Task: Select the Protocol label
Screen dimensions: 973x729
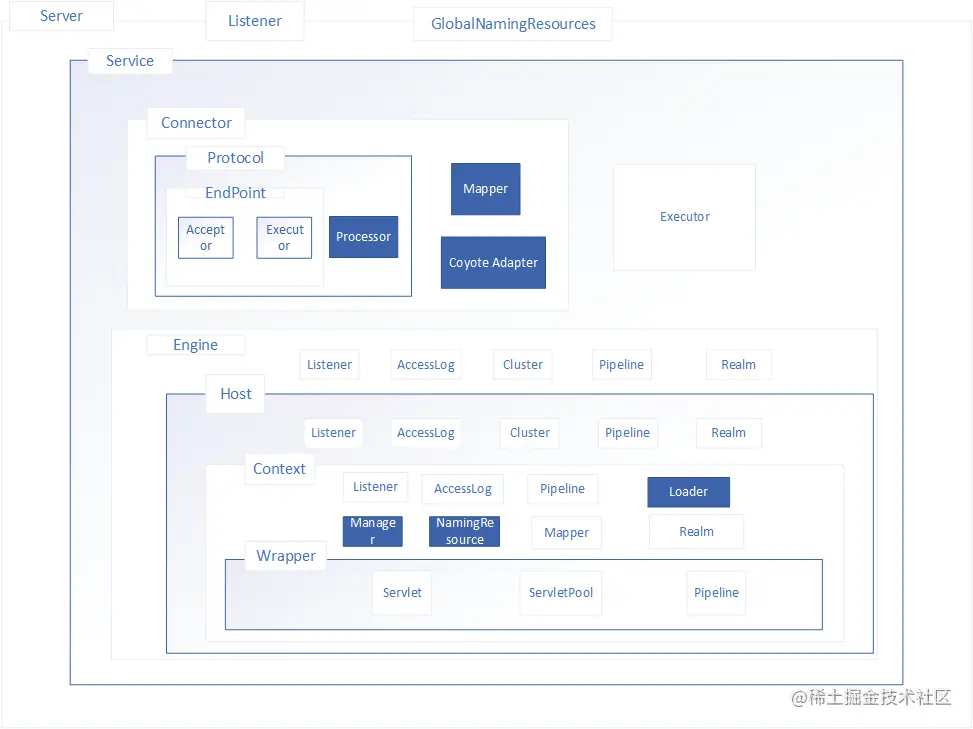Action: tap(235, 158)
